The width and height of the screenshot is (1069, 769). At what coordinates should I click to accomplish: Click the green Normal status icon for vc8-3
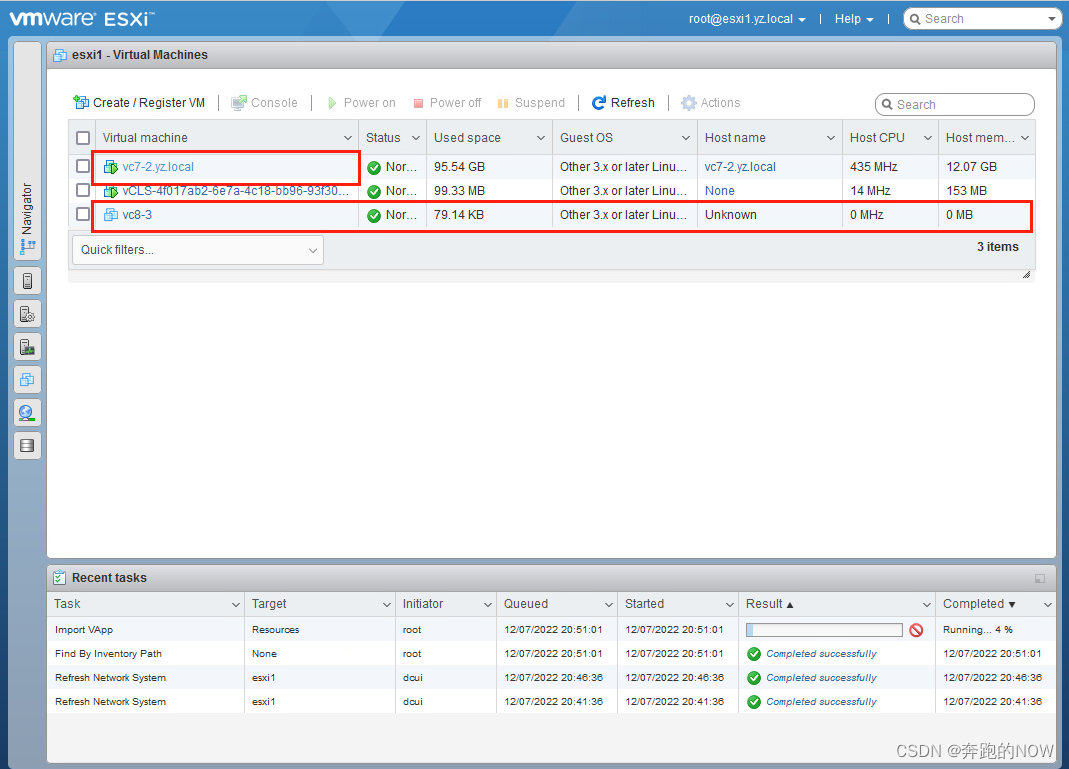pyautogui.click(x=374, y=215)
